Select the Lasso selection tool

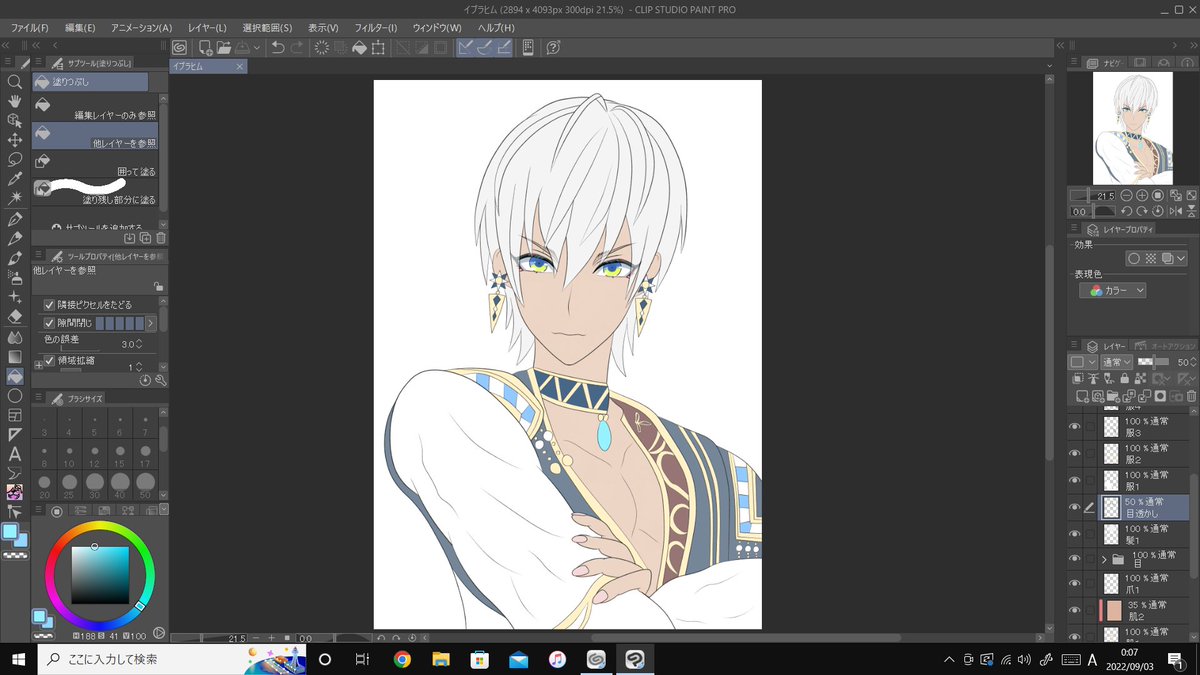(15, 160)
